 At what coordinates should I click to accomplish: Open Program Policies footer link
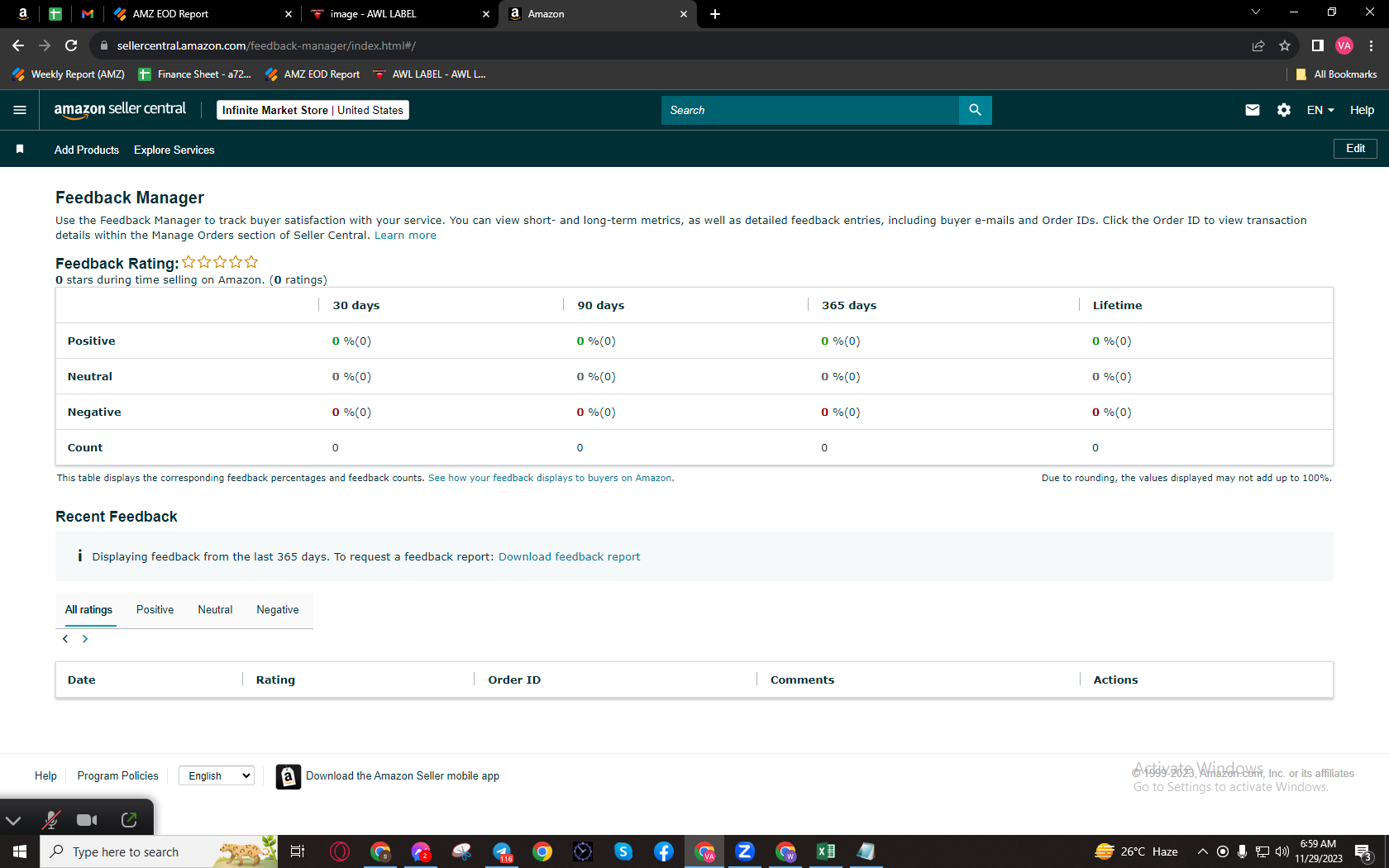point(117,776)
